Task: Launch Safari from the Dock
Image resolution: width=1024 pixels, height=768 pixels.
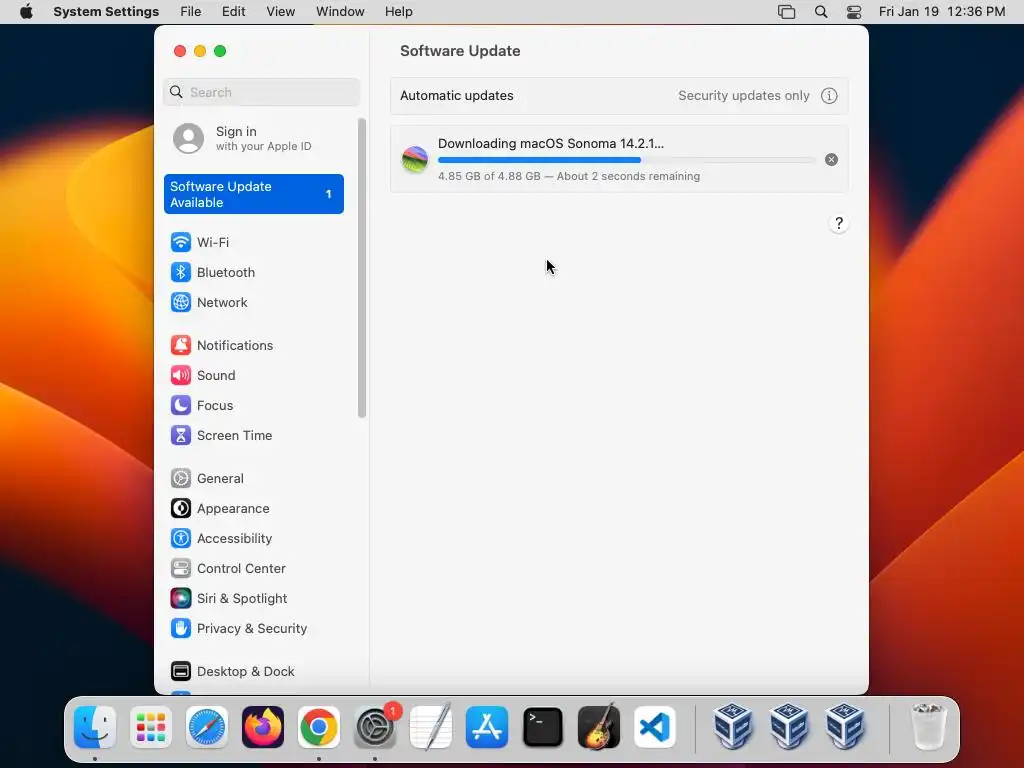Action: 207,727
